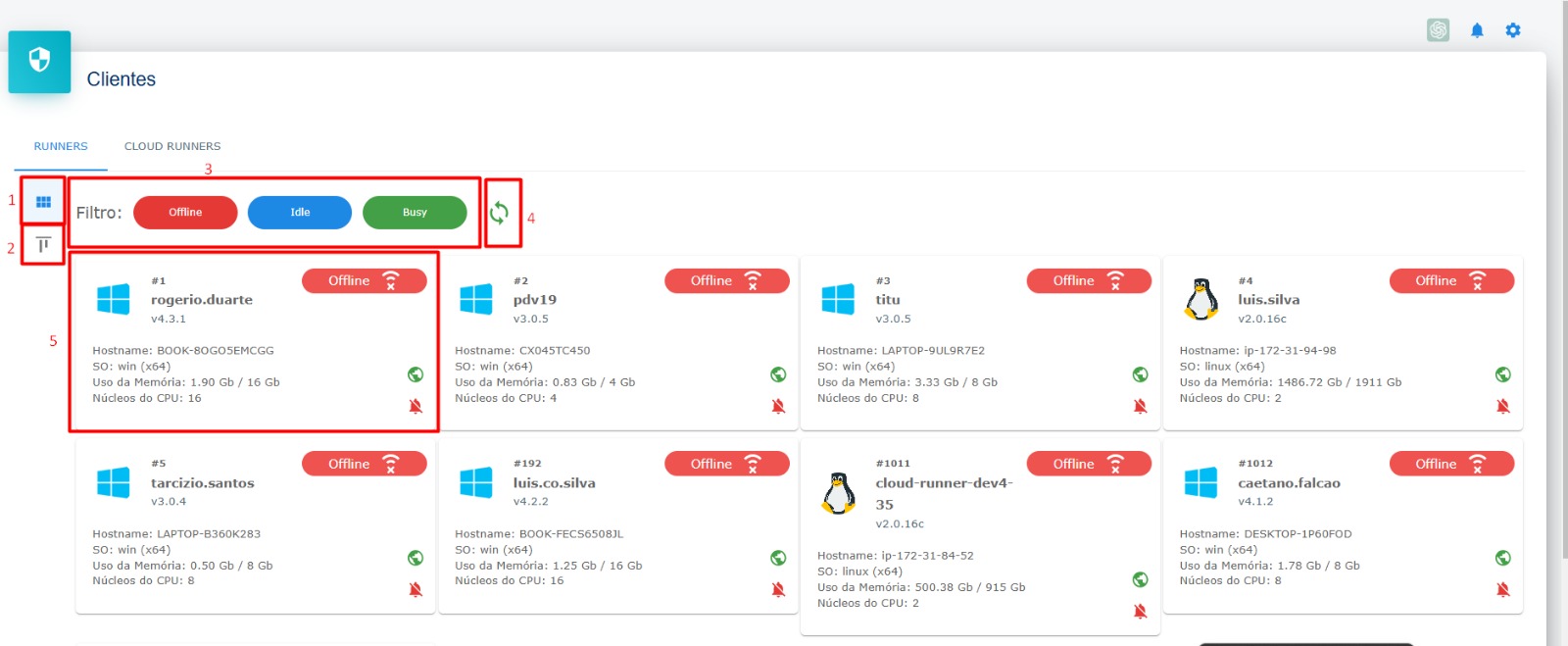1568x646 pixels.
Task: Open the luis.silva runner name
Action: 1269,300
